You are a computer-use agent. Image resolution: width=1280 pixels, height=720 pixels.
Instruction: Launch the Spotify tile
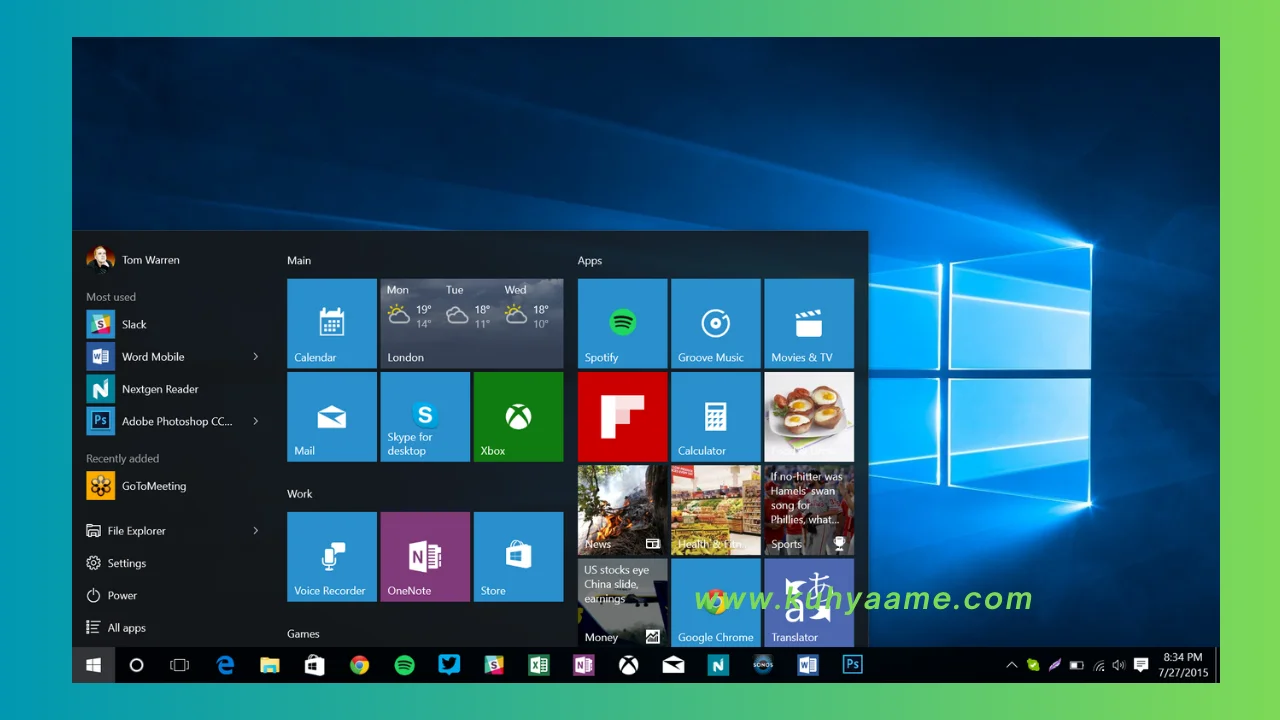(622, 323)
